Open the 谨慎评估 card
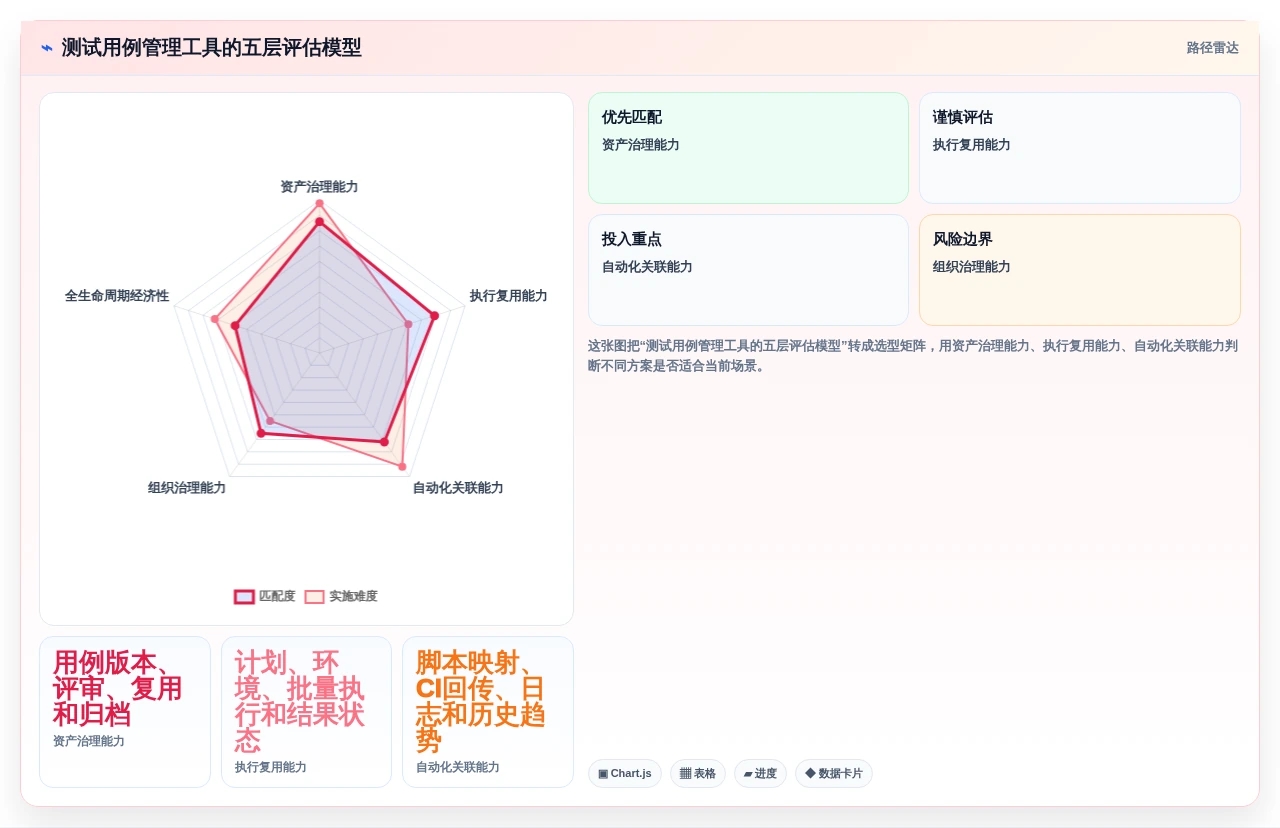This screenshot has width=1280, height=828. (1080, 148)
